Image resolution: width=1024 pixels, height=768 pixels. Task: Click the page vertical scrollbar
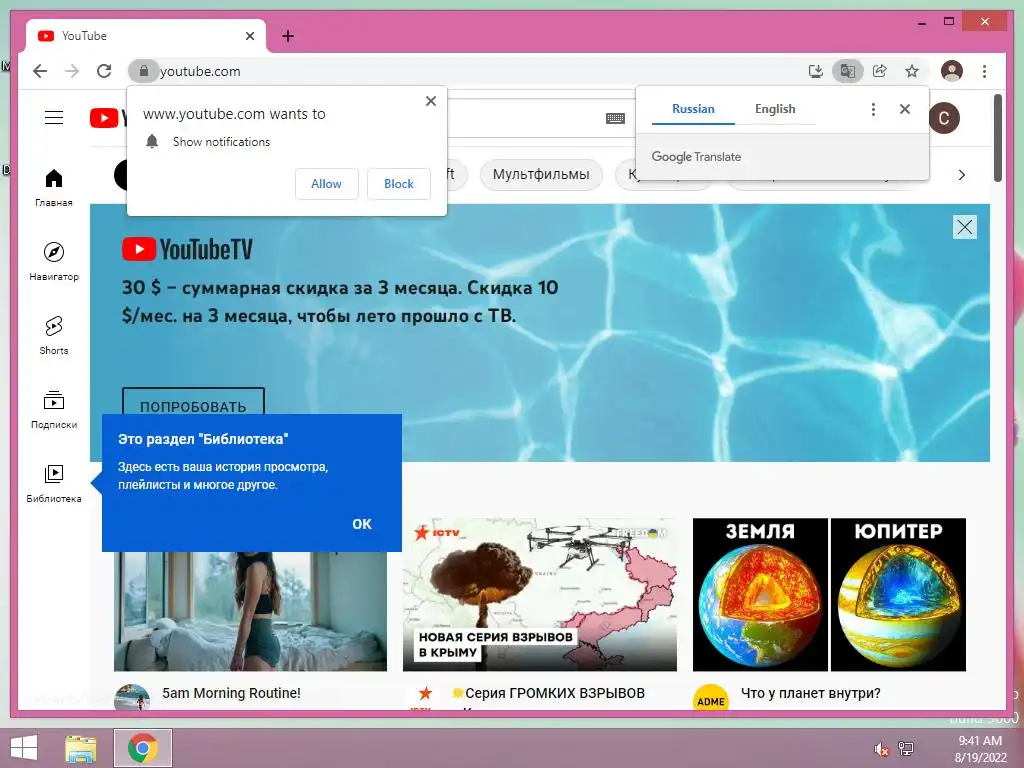coord(998,138)
